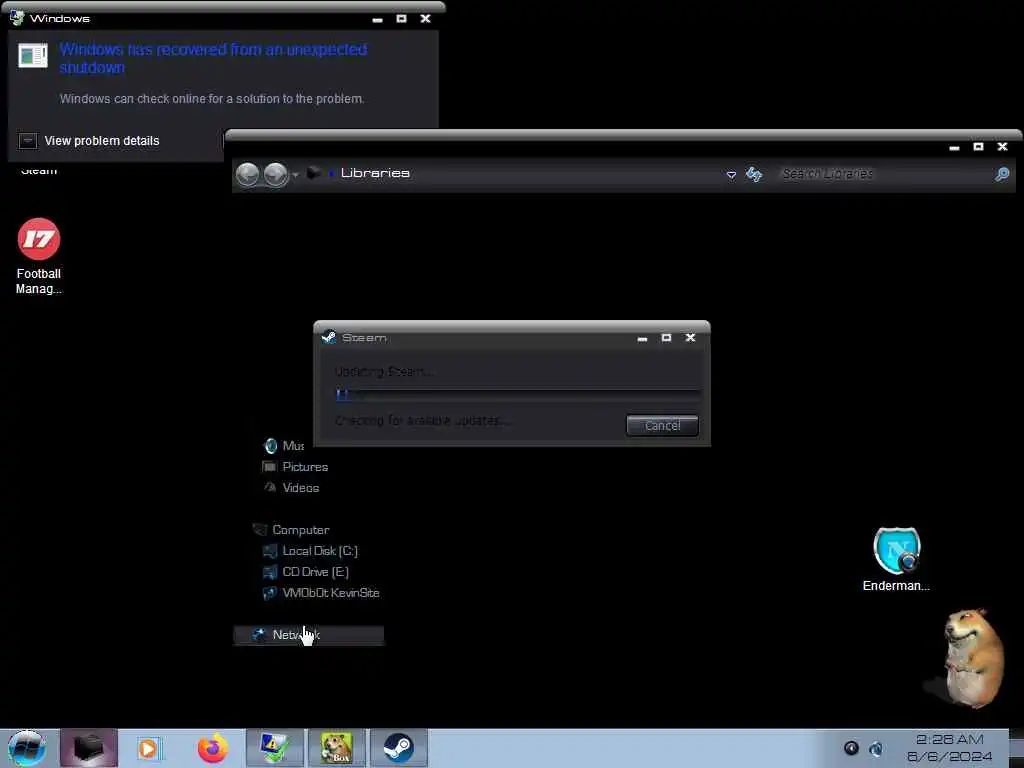The height and width of the screenshot is (768, 1024).
Task: Select Computer in the navigation pane
Action: [x=291, y=530]
